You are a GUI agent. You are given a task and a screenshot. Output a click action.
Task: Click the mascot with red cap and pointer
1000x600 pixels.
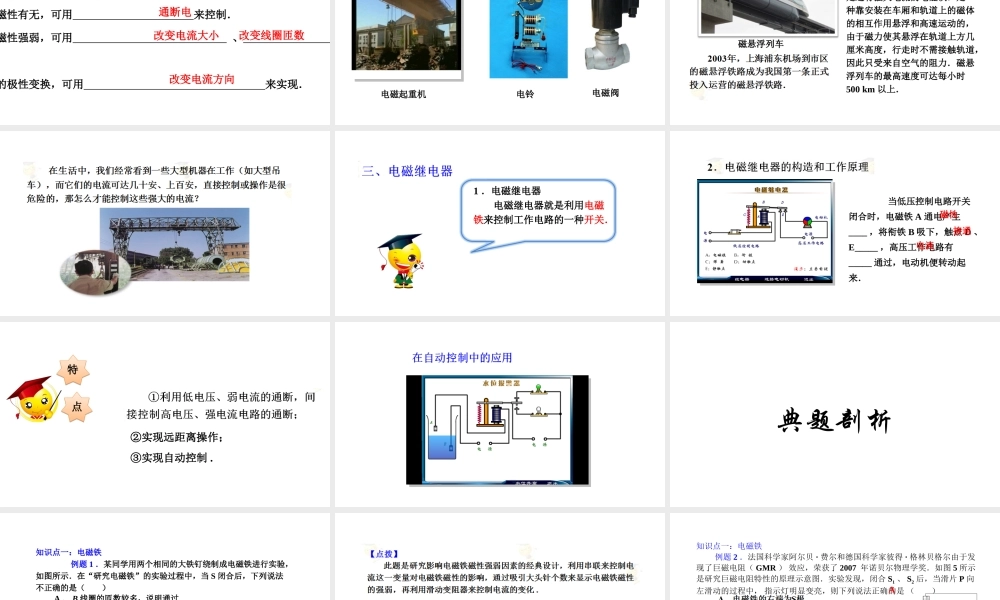click(33, 399)
